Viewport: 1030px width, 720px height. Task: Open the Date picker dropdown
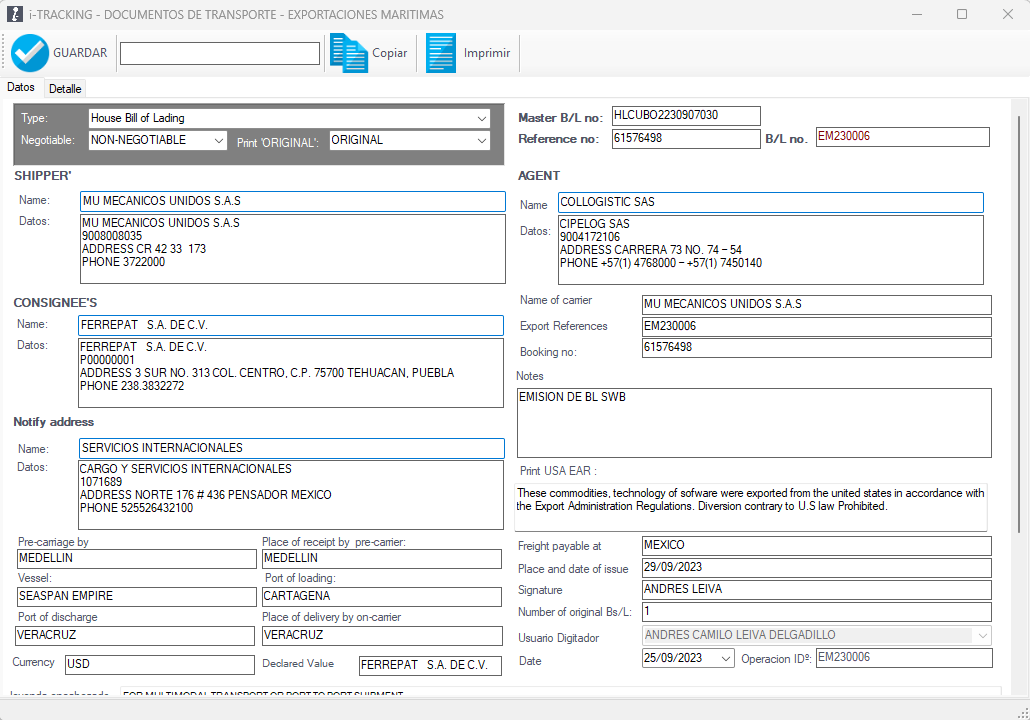[725, 658]
